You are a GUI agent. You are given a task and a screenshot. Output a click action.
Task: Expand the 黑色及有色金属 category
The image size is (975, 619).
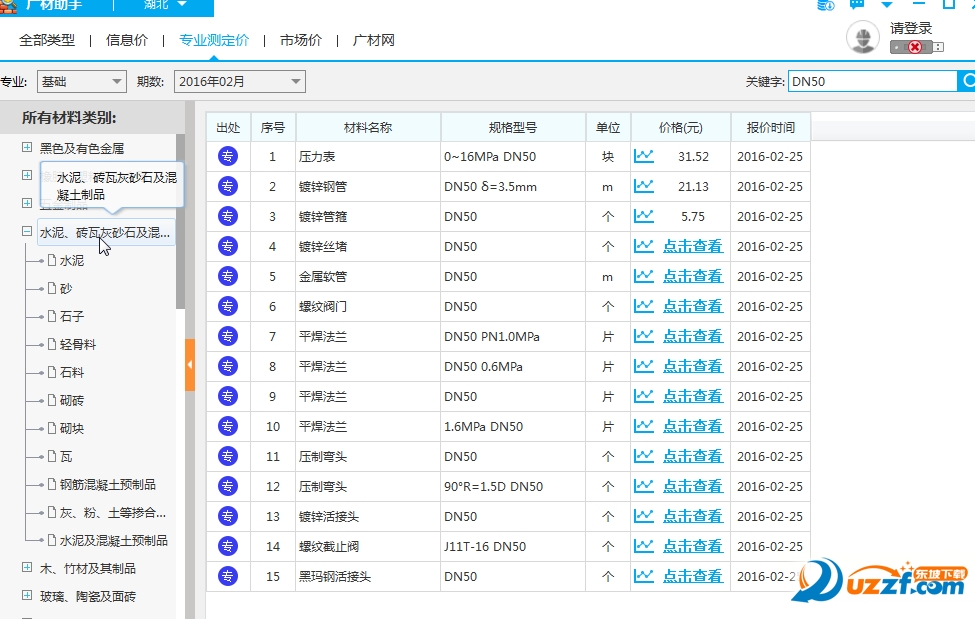27,147
